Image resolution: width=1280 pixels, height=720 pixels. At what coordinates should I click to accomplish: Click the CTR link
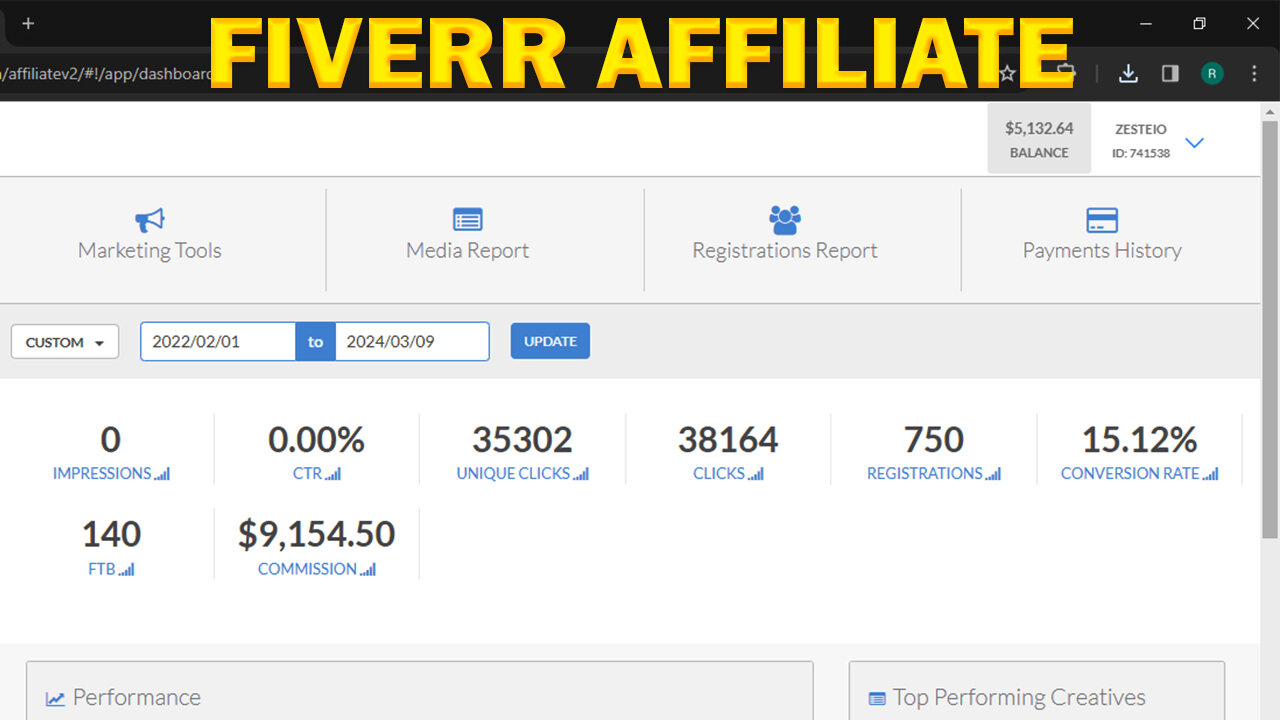click(x=307, y=474)
